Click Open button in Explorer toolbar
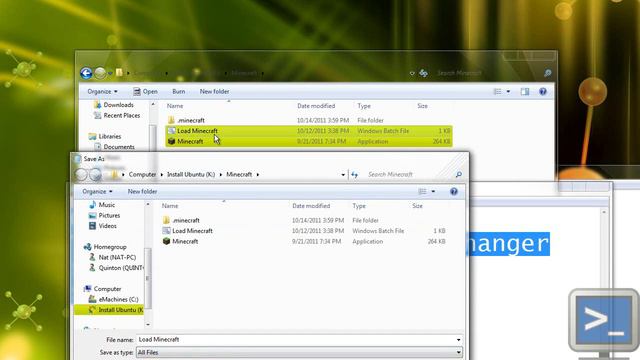The width and height of the screenshot is (640, 360). 145,91
